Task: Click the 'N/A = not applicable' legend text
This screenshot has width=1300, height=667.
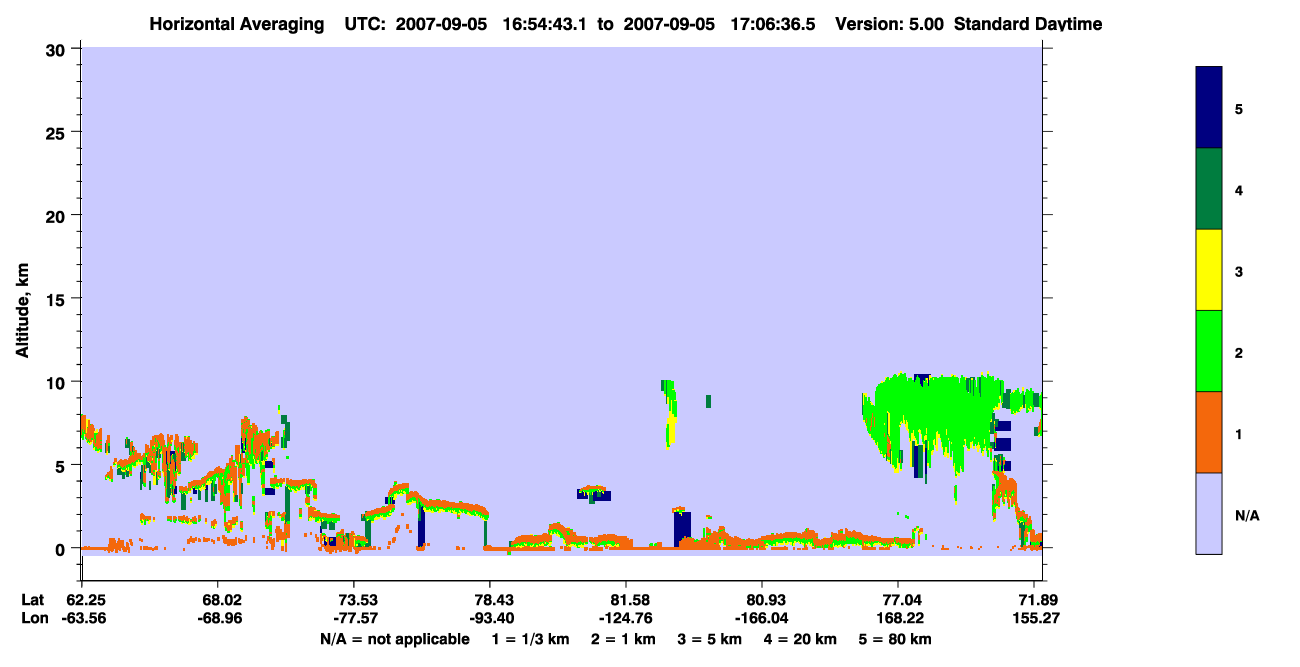Action: (394, 639)
